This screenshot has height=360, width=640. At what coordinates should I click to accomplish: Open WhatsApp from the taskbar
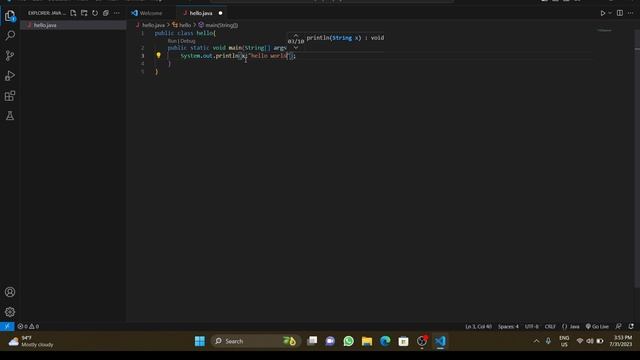point(349,341)
